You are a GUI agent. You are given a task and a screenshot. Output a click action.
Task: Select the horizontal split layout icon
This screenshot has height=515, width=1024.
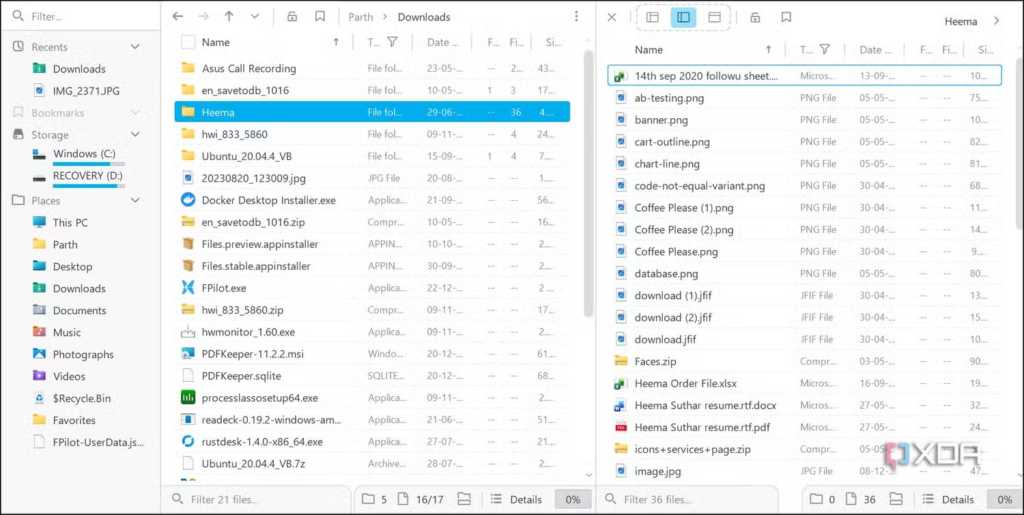714,18
